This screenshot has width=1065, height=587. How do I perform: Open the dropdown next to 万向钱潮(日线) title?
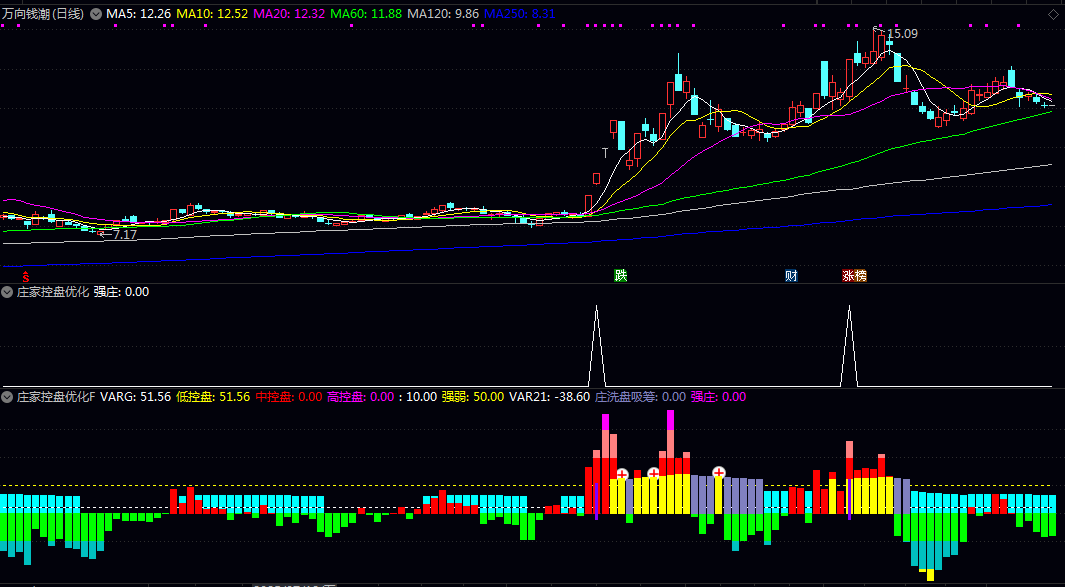[96, 15]
